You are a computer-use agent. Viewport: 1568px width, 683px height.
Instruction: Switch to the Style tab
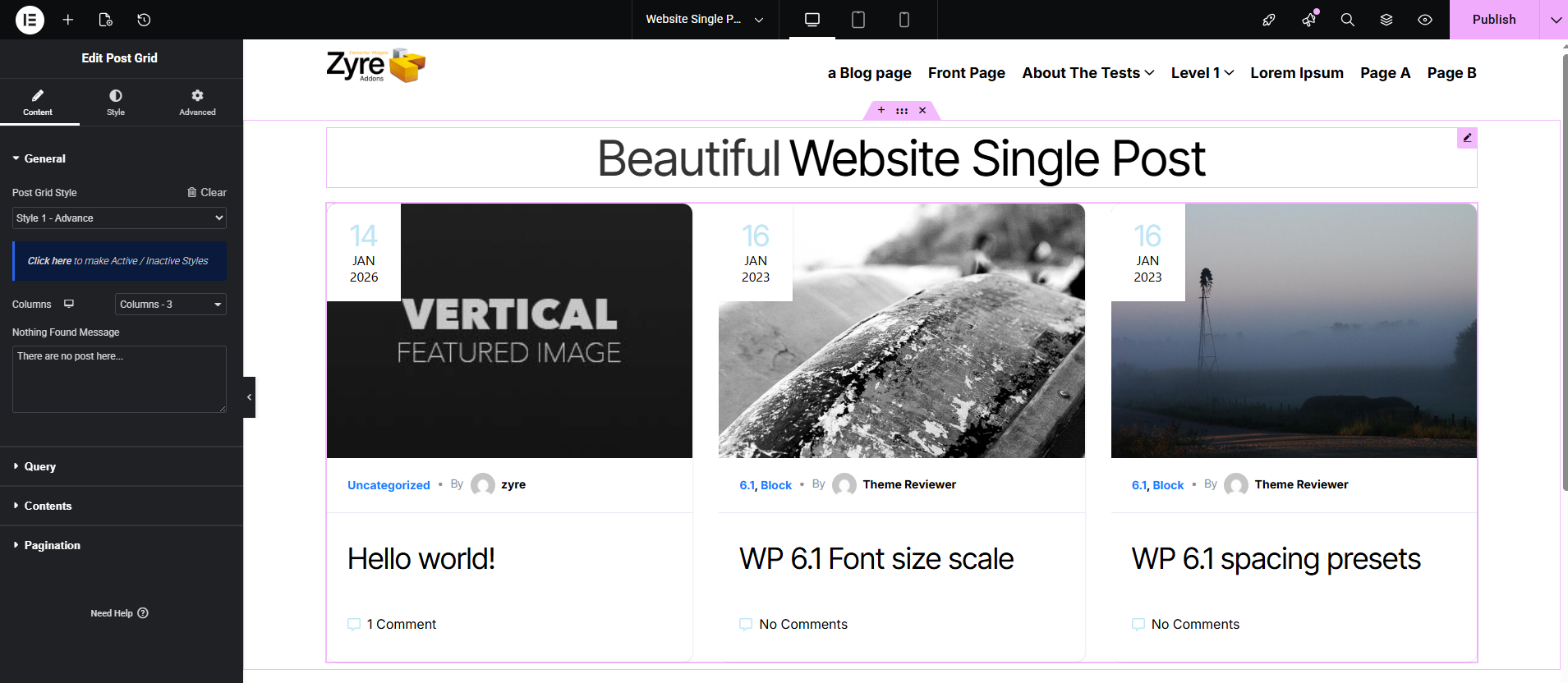tap(116, 103)
